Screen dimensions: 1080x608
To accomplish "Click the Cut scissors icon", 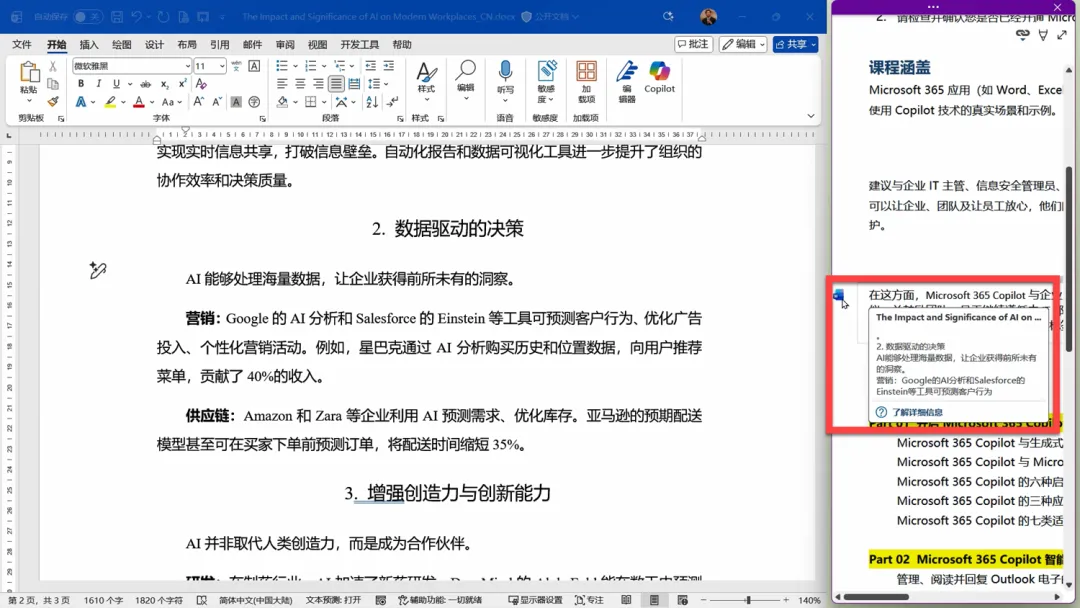I will (x=52, y=67).
